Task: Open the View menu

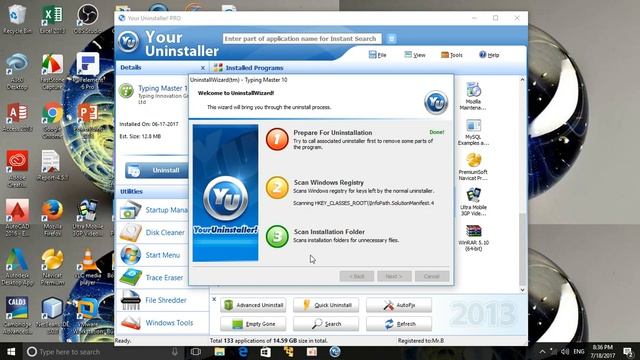Action: [415, 55]
